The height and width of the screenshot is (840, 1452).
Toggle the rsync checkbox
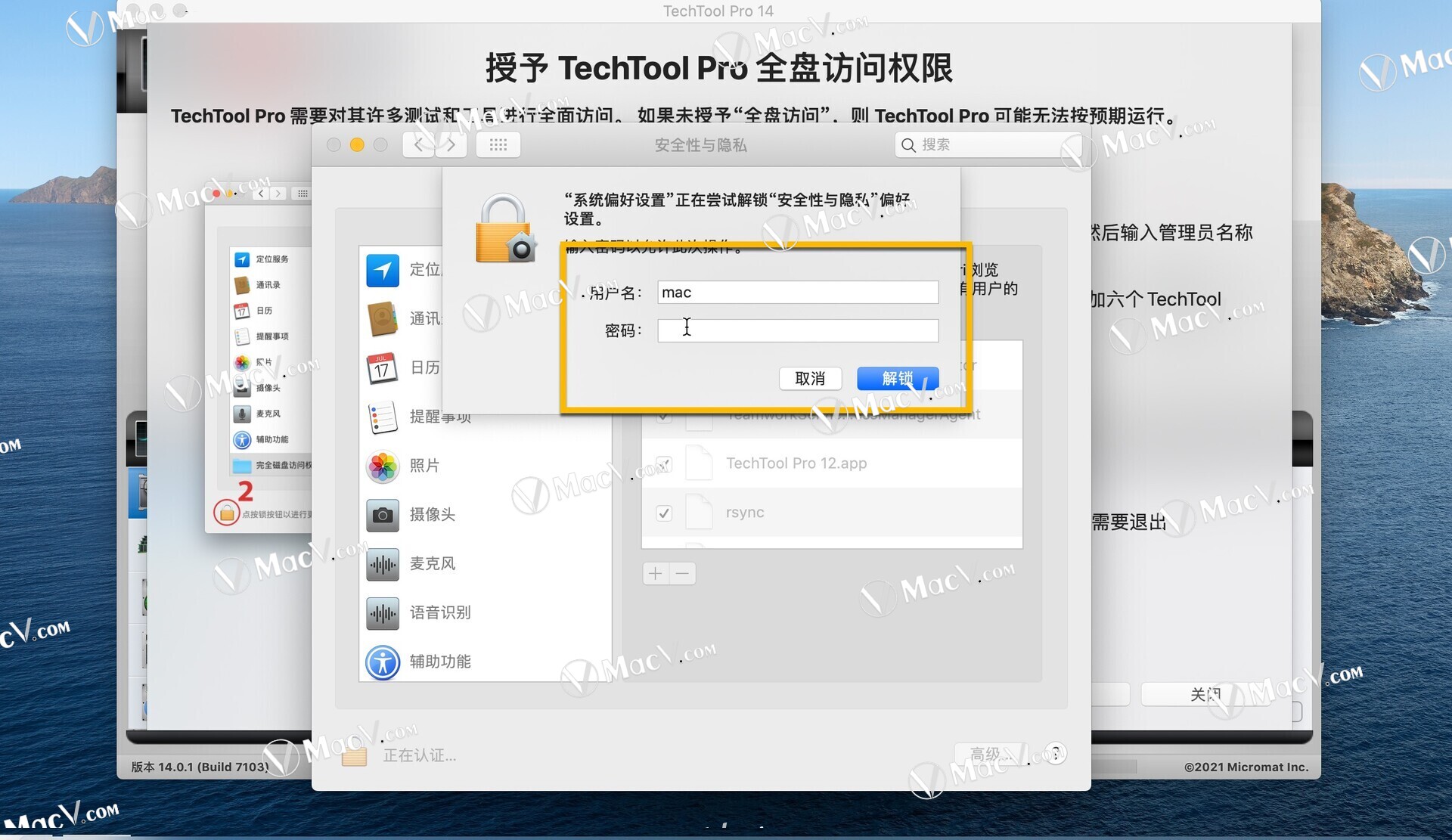[x=664, y=513]
